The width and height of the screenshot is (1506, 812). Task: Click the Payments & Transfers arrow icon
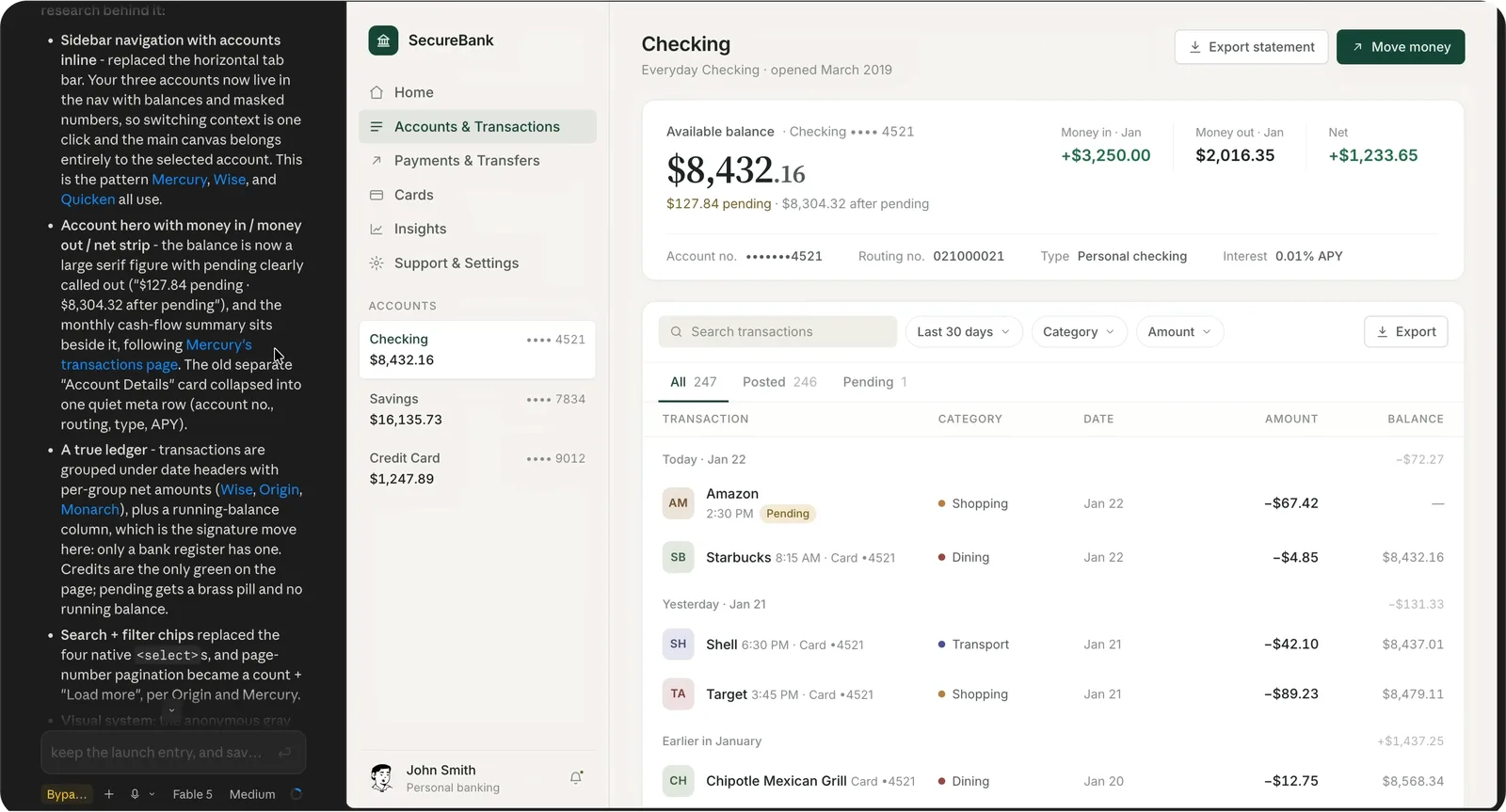coord(376,161)
